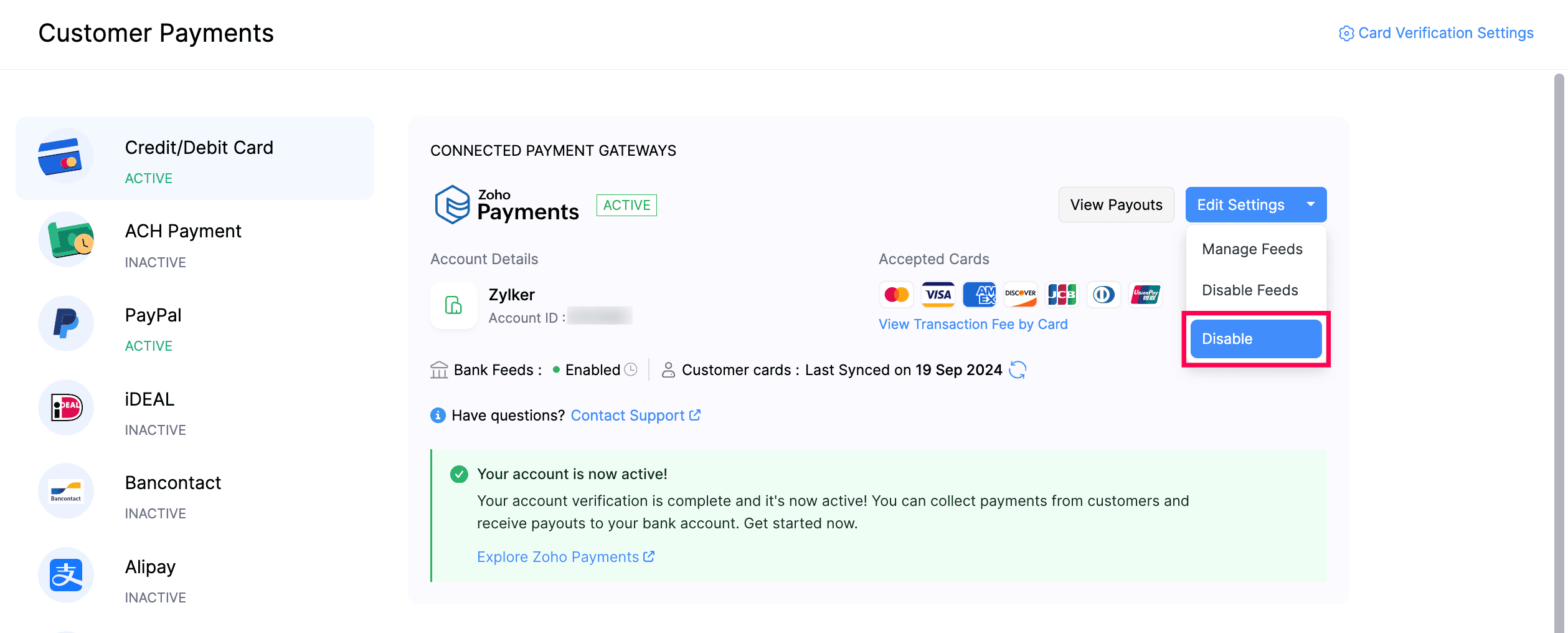Click Disable in the settings dropdown
The image size is (1568, 633).
coord(1255,339)
